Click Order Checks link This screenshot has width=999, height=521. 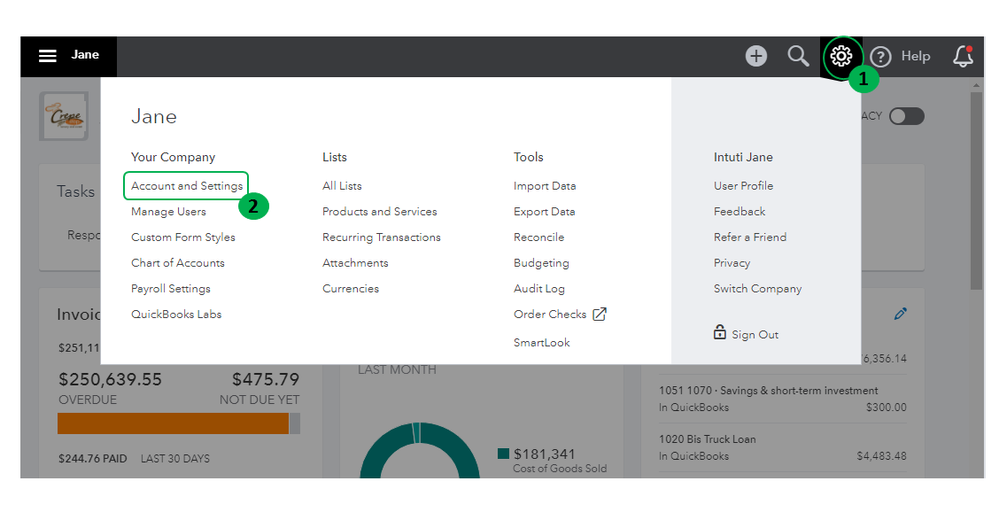point(550,314)
